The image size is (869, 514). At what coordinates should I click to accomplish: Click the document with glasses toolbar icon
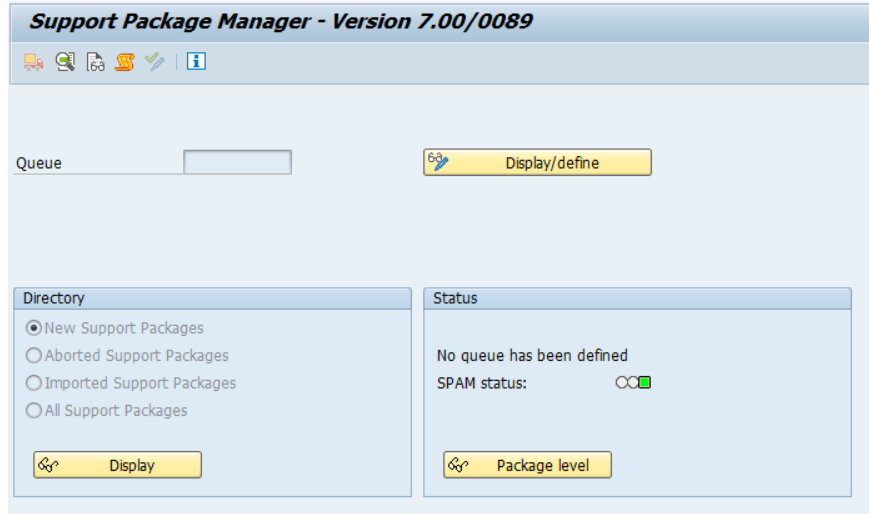pyautogui.click(x=95, y=62)
